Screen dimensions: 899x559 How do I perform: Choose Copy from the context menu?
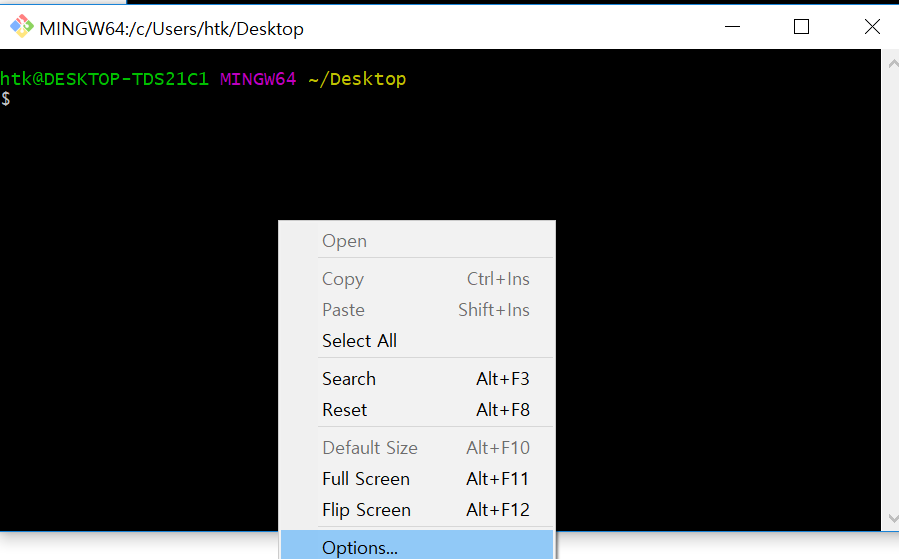click(417, 279)
